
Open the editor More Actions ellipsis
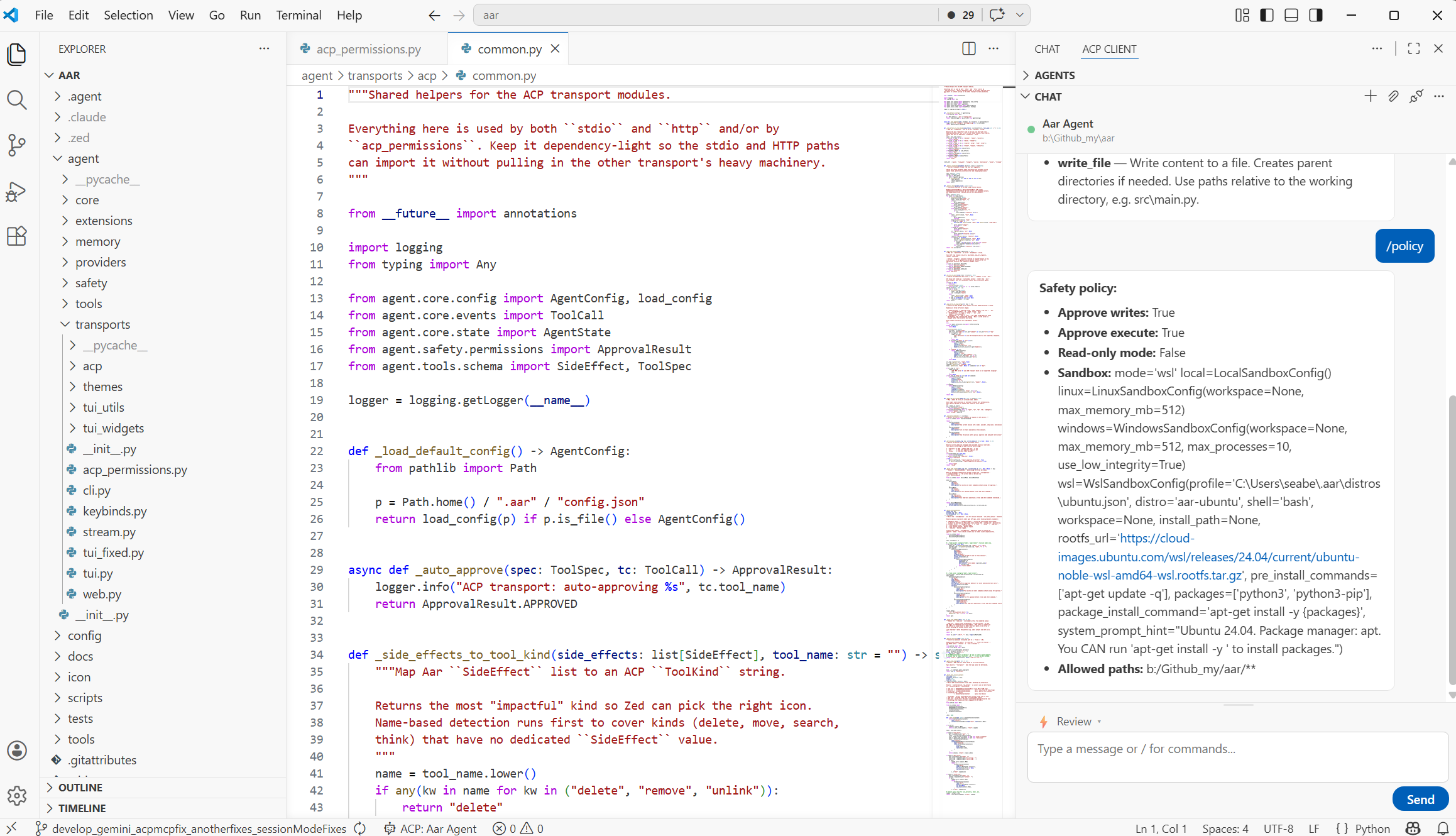point(993,48)
